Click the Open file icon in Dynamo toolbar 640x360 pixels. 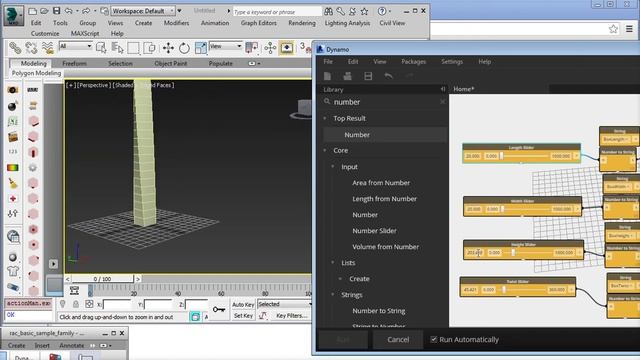pyautogui.click(x=347, y=76)
